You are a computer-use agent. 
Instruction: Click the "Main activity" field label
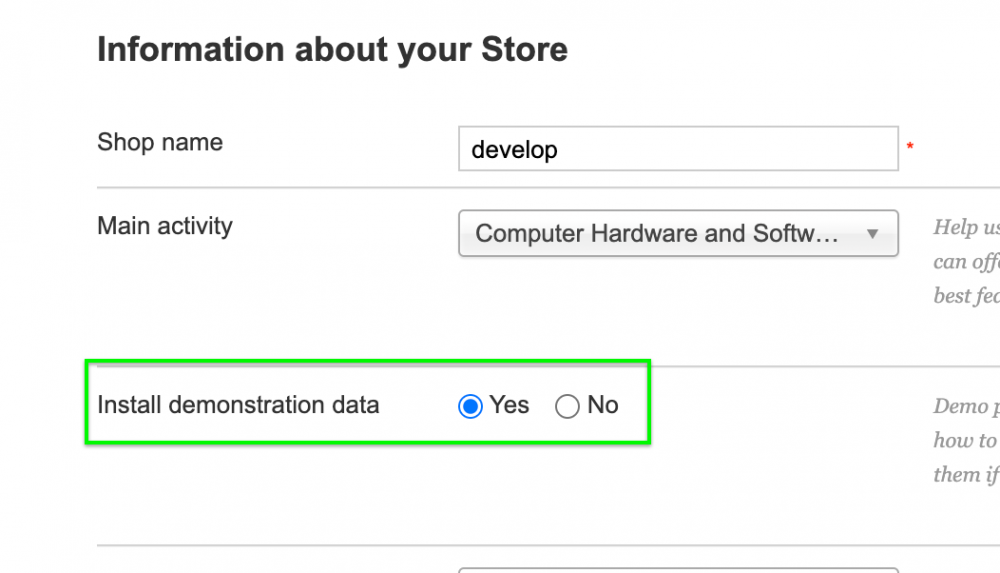coord(165,226)
